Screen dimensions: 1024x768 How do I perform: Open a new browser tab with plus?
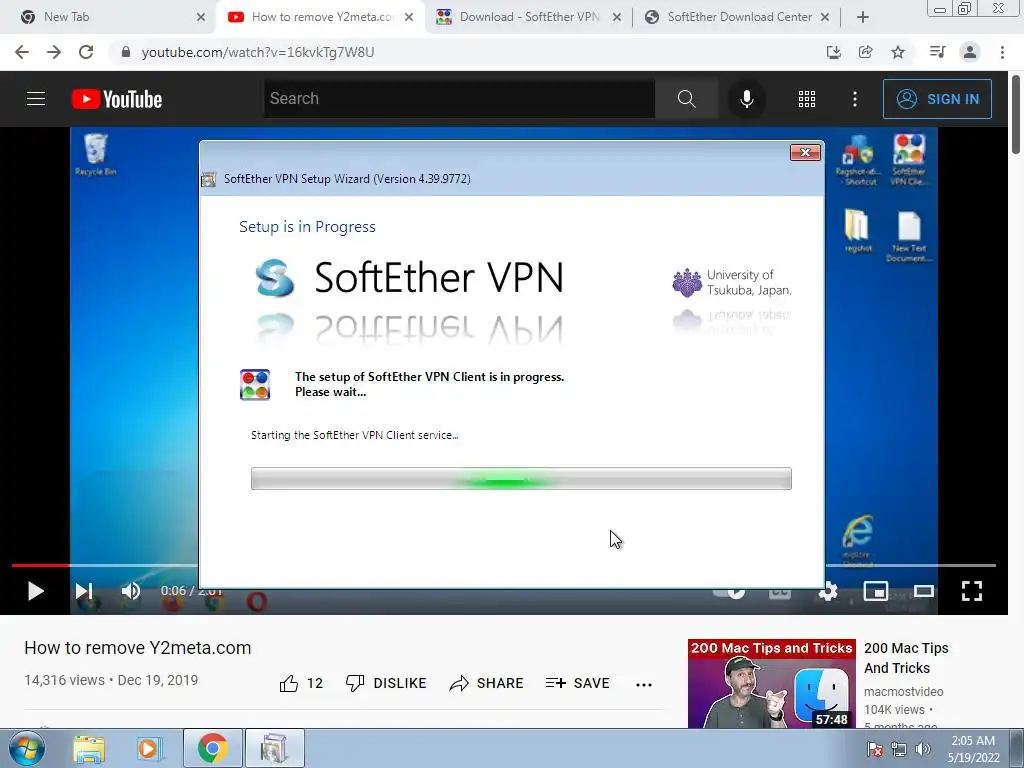[863, 17]
